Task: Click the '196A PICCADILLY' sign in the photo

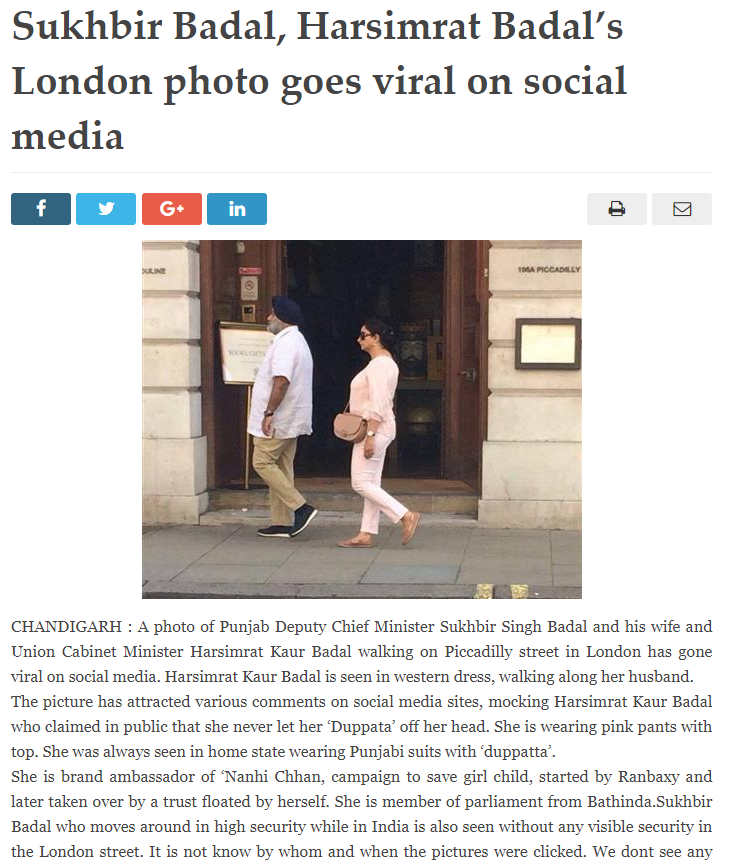Action: (x=548, y=269)
